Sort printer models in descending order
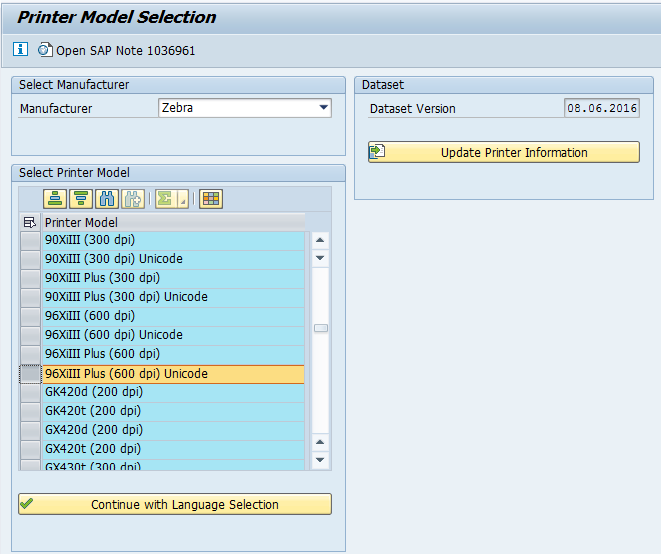This screenshot has width=661, height=554. [x=80, y=199]
